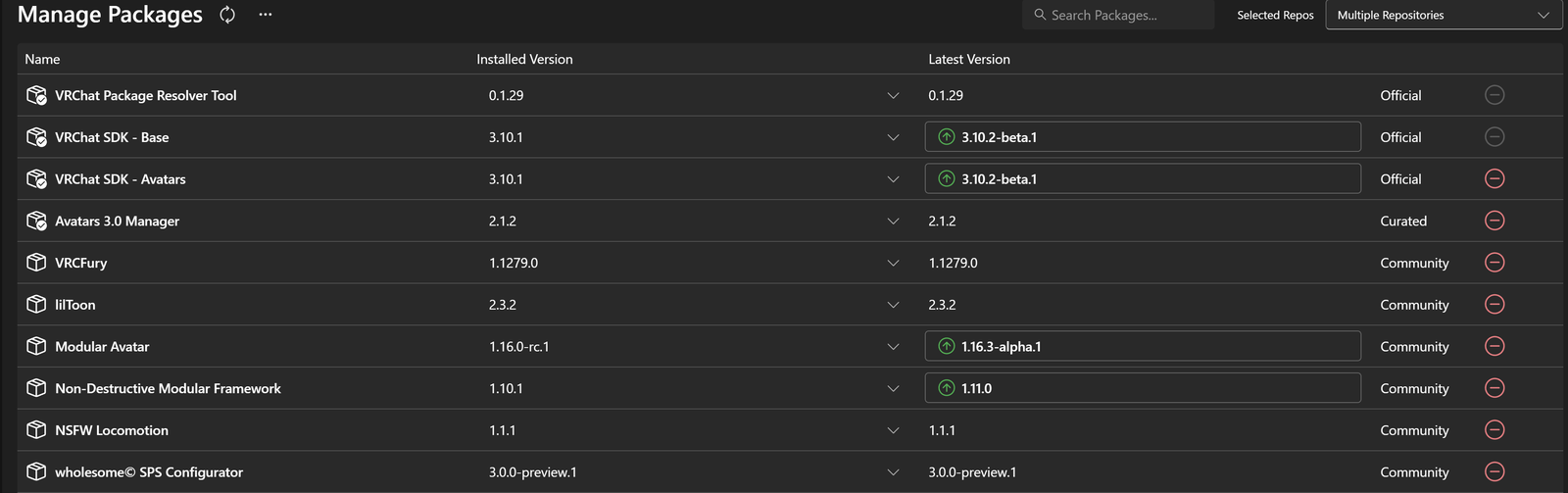Remove the lilToon package
This screenshot has width=1568, height=493.
1494,305
